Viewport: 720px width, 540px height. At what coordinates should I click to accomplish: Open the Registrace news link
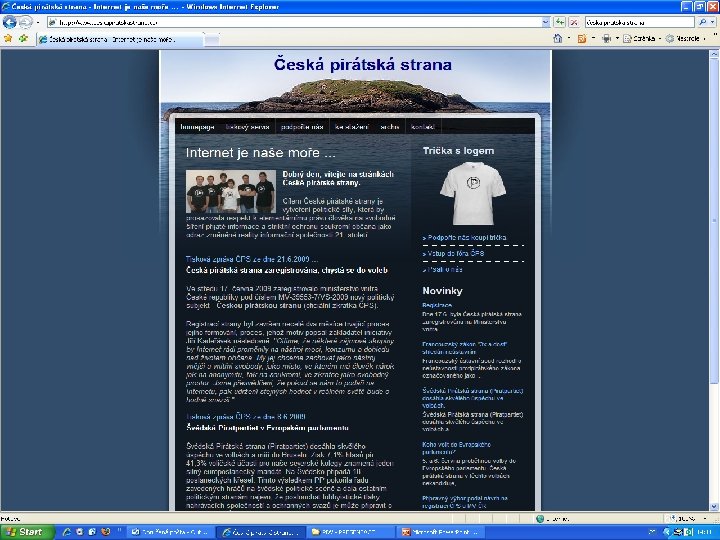coord(437,305)
